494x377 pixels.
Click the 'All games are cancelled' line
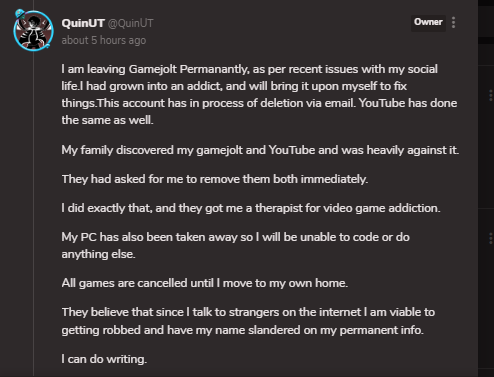205,283
